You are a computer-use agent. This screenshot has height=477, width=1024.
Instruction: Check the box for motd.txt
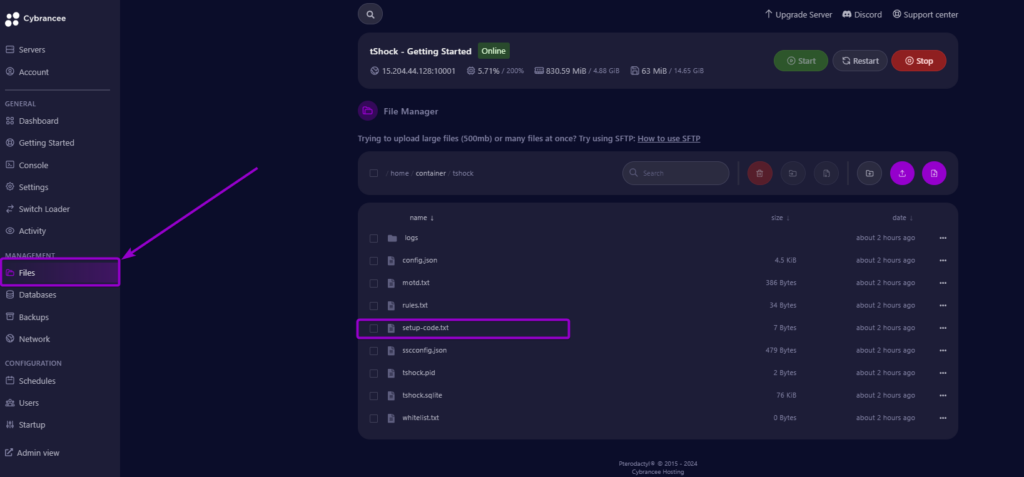tap(374, 284)
